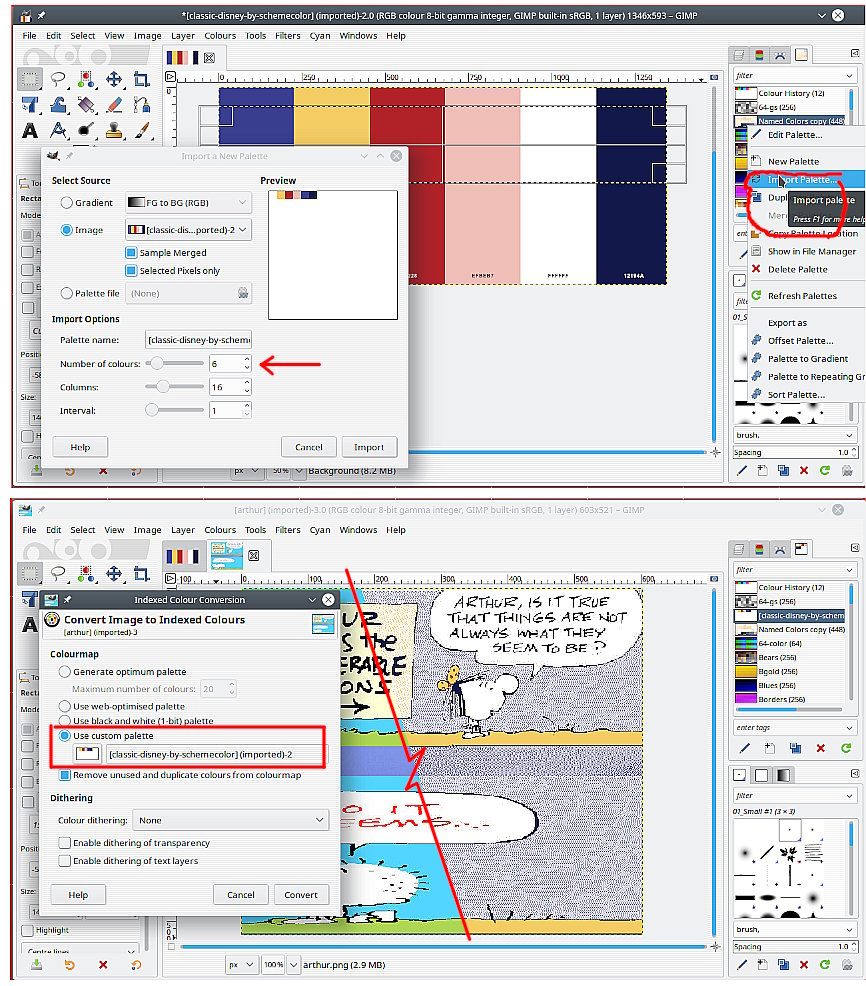This screenshot has width=866, height=986.
Task: Select the Bucket Fill tool in classic-disney window
Action: click(86, 104)
